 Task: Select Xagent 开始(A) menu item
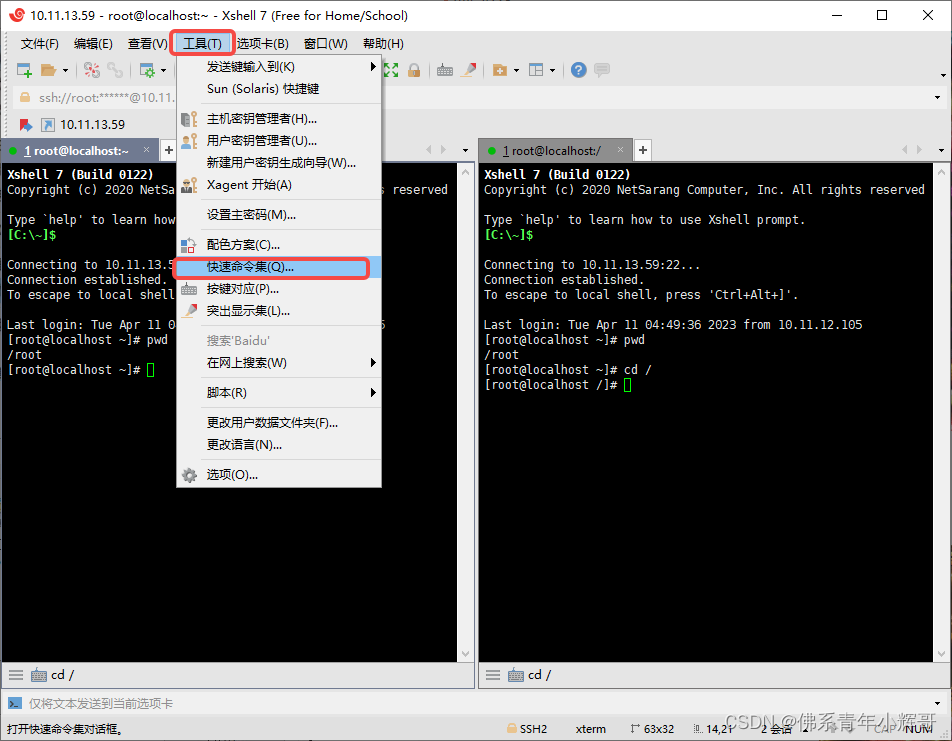pos(279,185)
